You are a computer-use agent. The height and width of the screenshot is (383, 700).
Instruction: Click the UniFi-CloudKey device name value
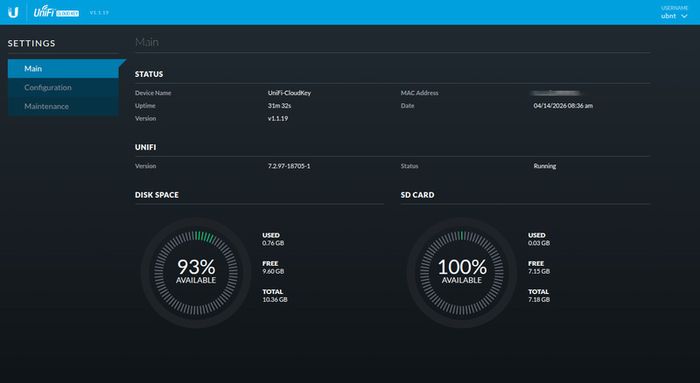point(289,93)
